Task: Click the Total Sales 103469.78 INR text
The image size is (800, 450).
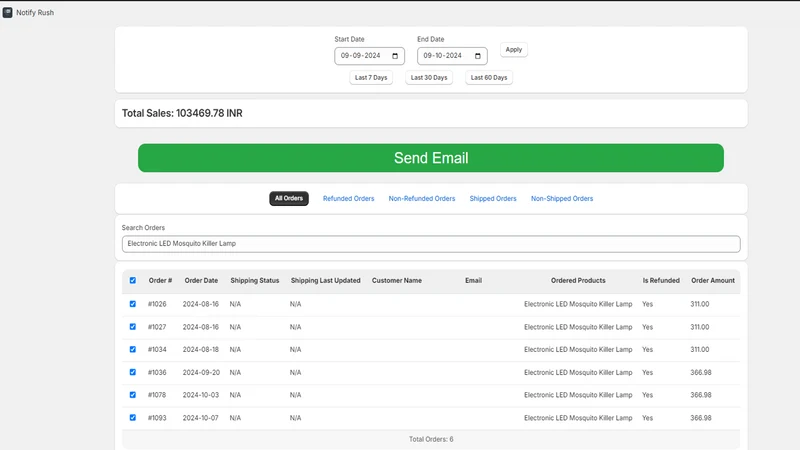Action: (x=182, y=113)
